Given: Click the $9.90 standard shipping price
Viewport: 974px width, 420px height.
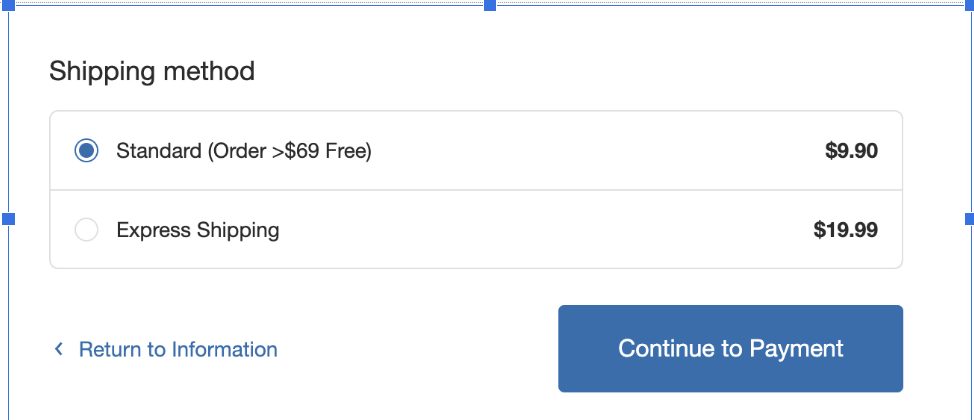Looking at the screenshot, I should coord(851,151).
